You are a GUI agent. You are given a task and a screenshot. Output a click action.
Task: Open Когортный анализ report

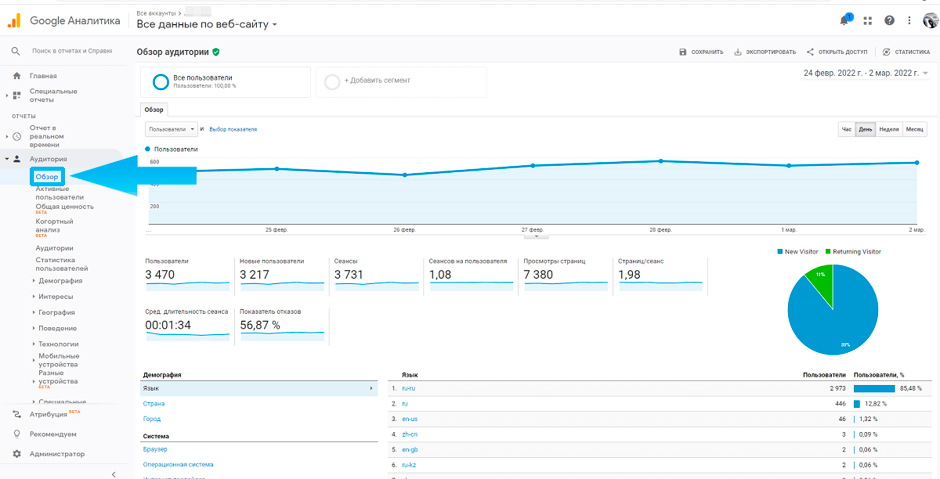54,225
